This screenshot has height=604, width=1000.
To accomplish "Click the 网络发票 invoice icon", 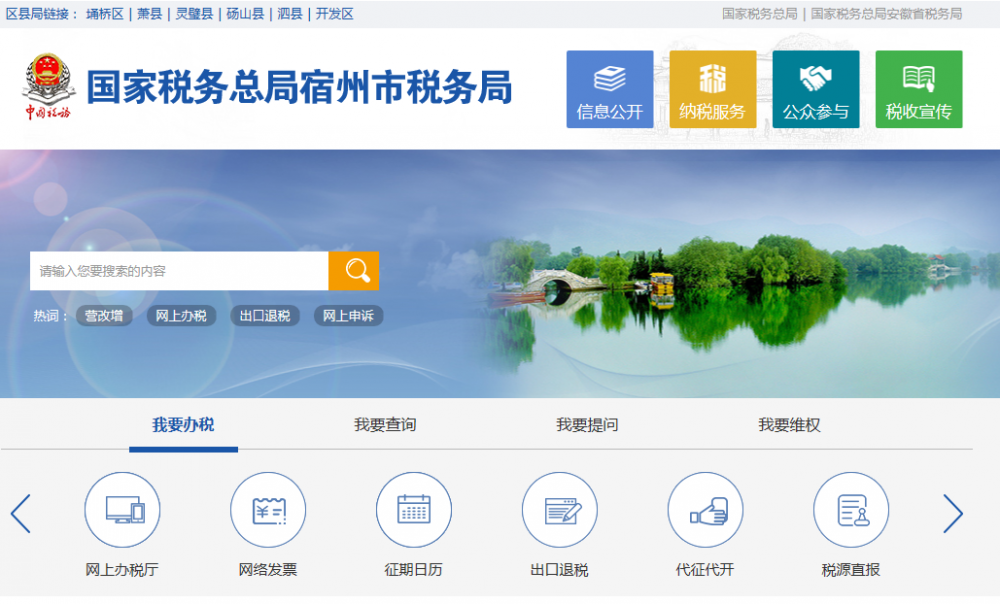I will tap(268, 510).
